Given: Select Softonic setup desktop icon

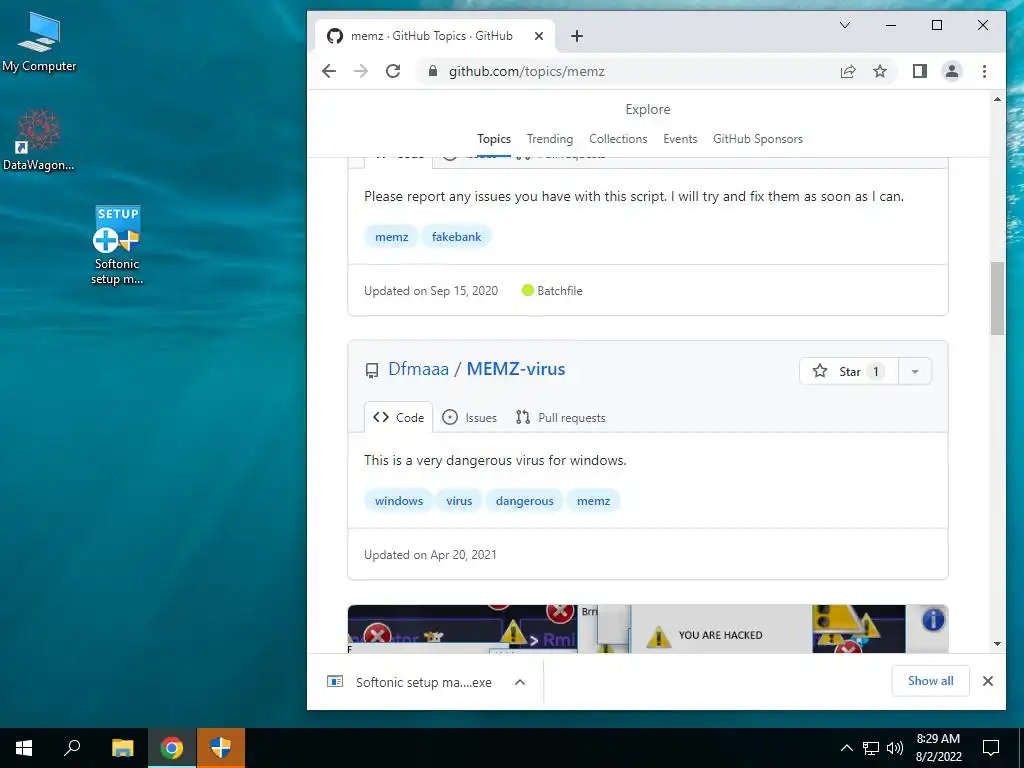Looking at the screenshot, I should pyautogui.click(x=117, y=246).
